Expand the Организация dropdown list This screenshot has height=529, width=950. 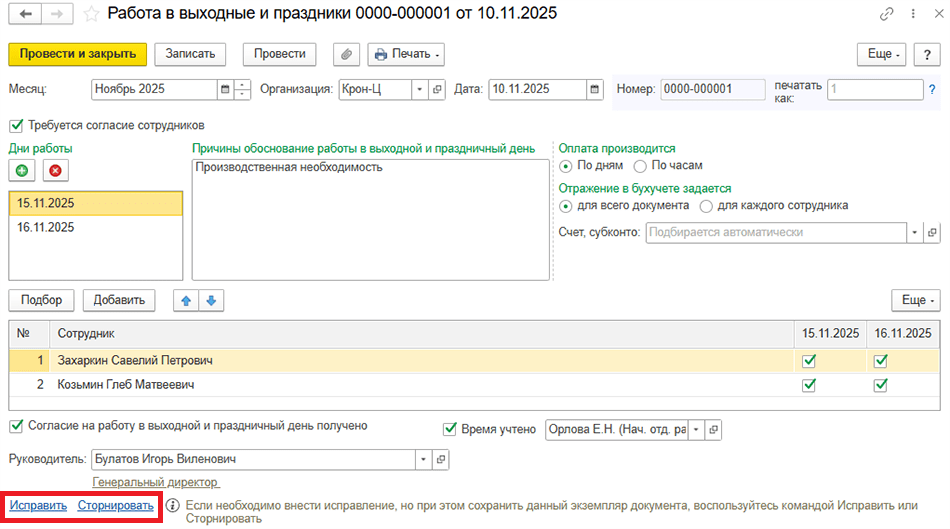[x=420, y=89]
